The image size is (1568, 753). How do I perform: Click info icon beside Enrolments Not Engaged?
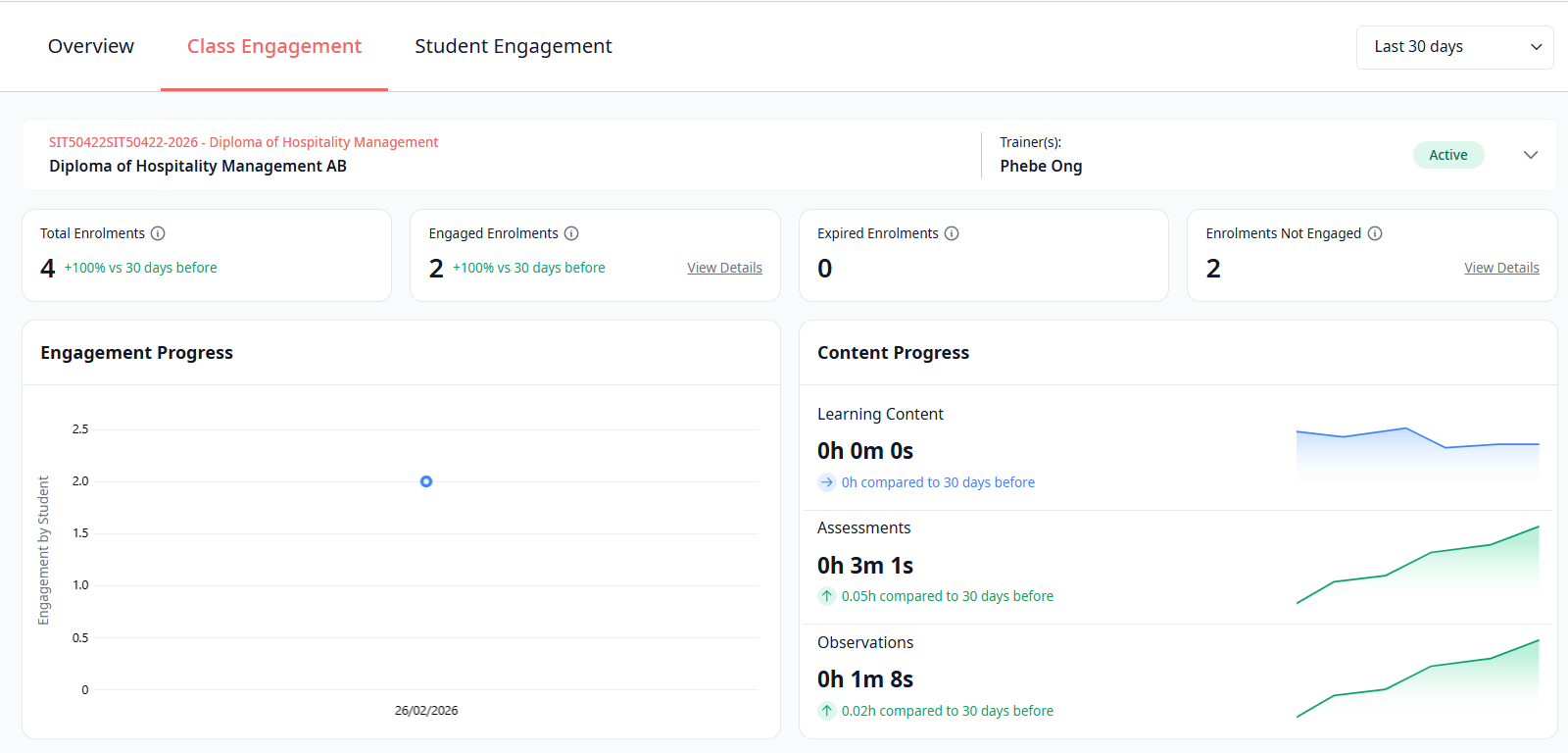tap(1375, 233)
